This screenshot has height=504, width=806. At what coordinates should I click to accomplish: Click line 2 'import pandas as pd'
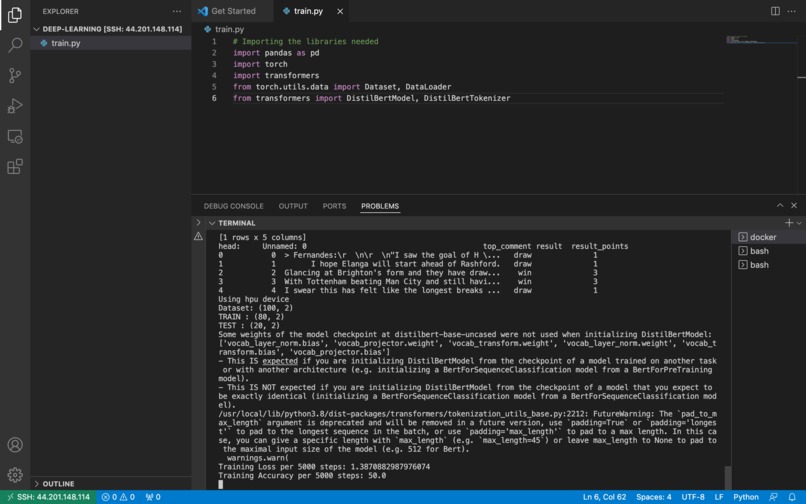(276, 53)
